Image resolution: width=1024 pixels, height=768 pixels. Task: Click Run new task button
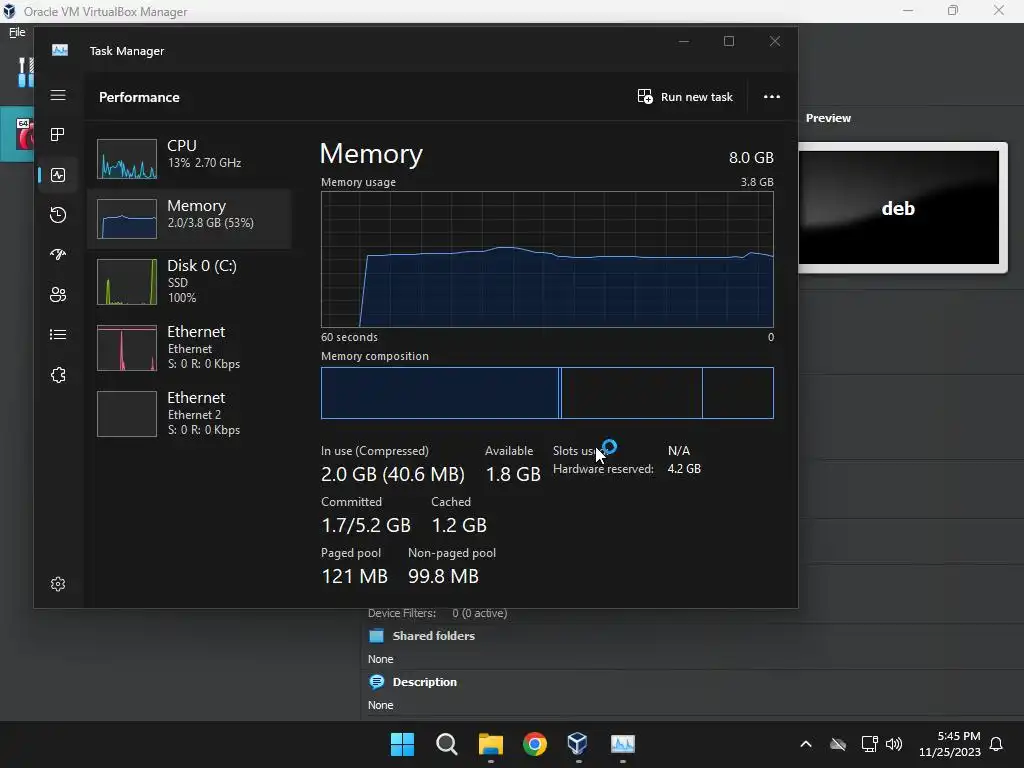685,97
